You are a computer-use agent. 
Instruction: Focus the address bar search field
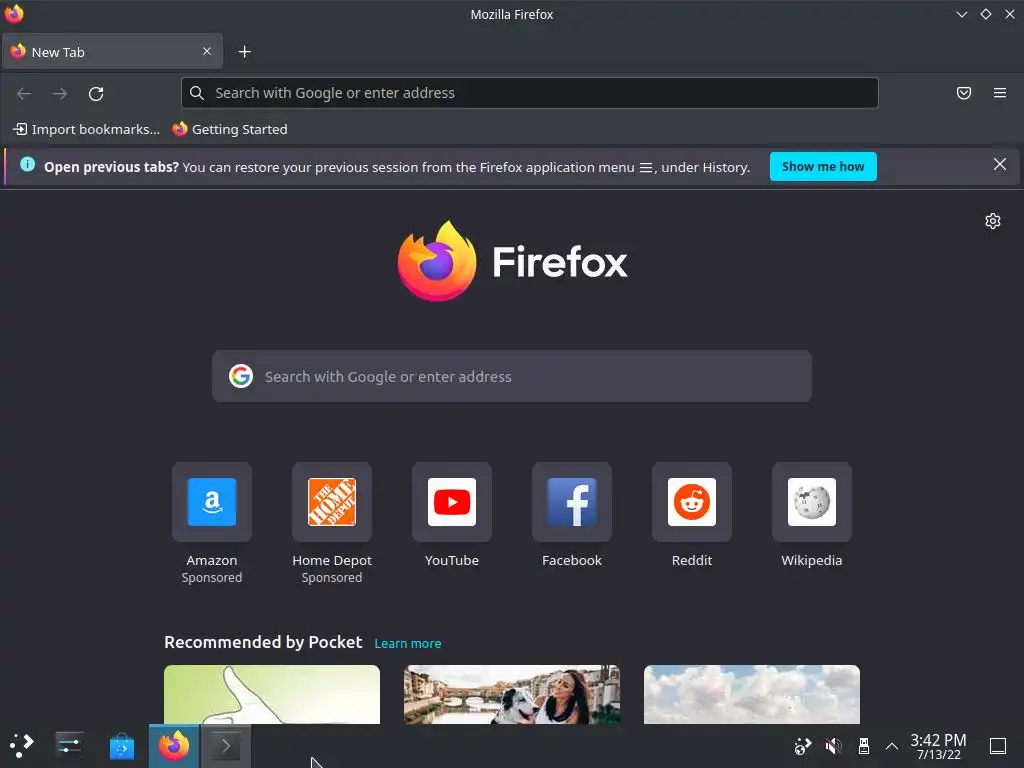530,93
